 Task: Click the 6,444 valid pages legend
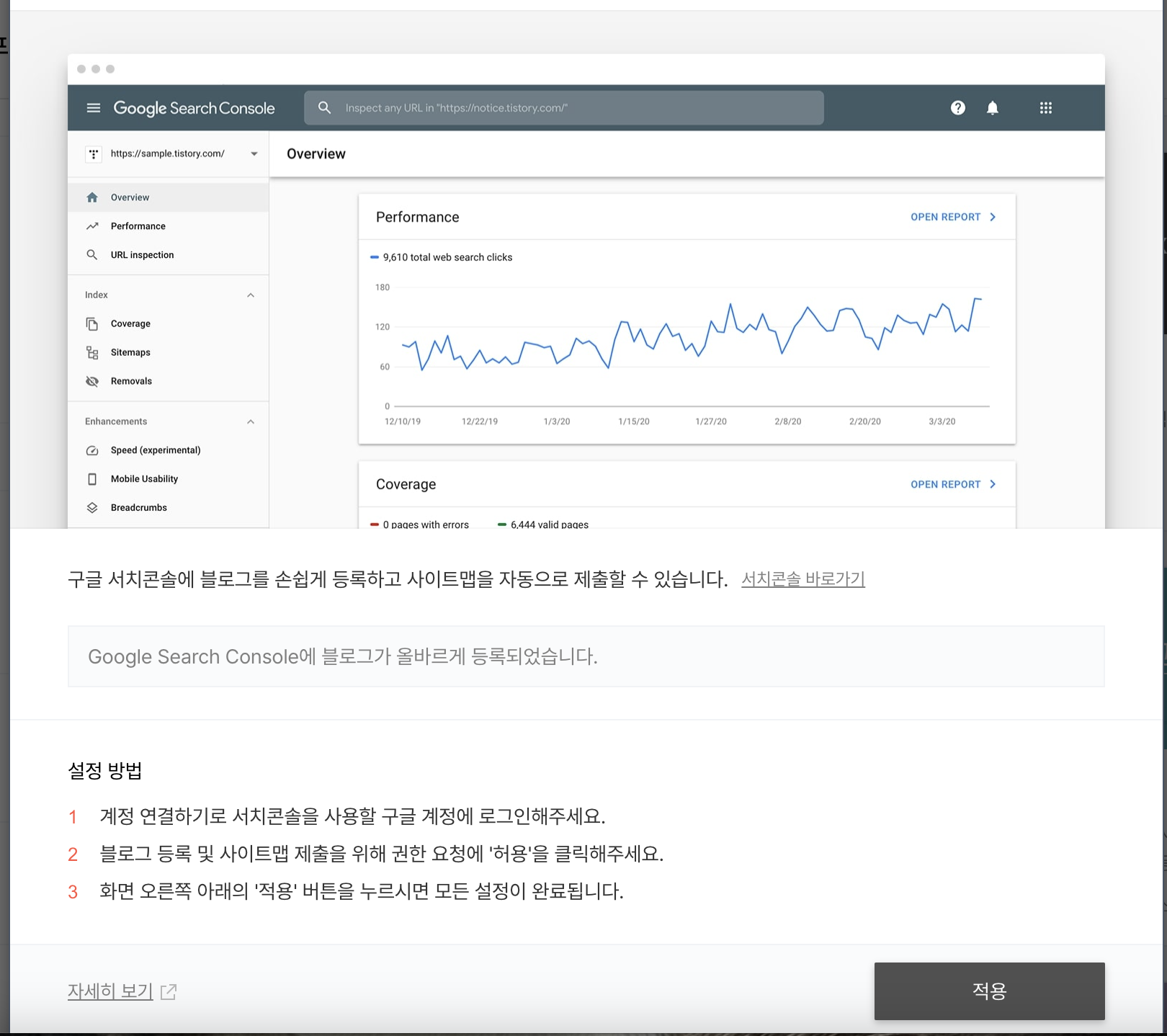coord(543,524)
